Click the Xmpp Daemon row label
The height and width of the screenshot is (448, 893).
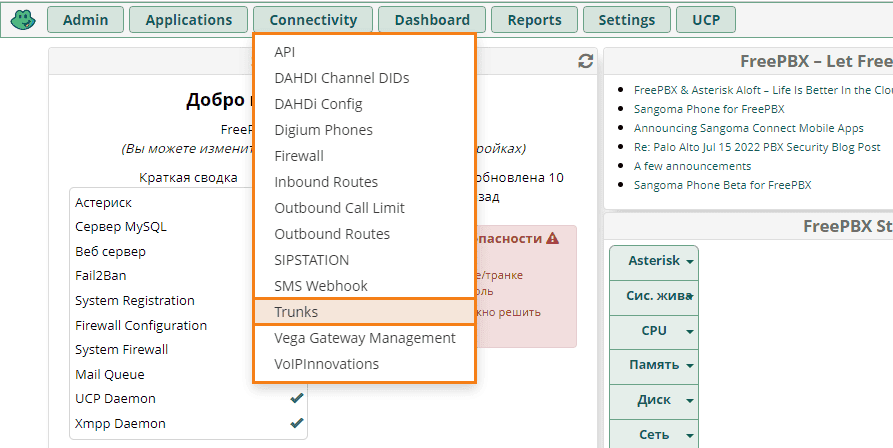click(x=120, y=424)
